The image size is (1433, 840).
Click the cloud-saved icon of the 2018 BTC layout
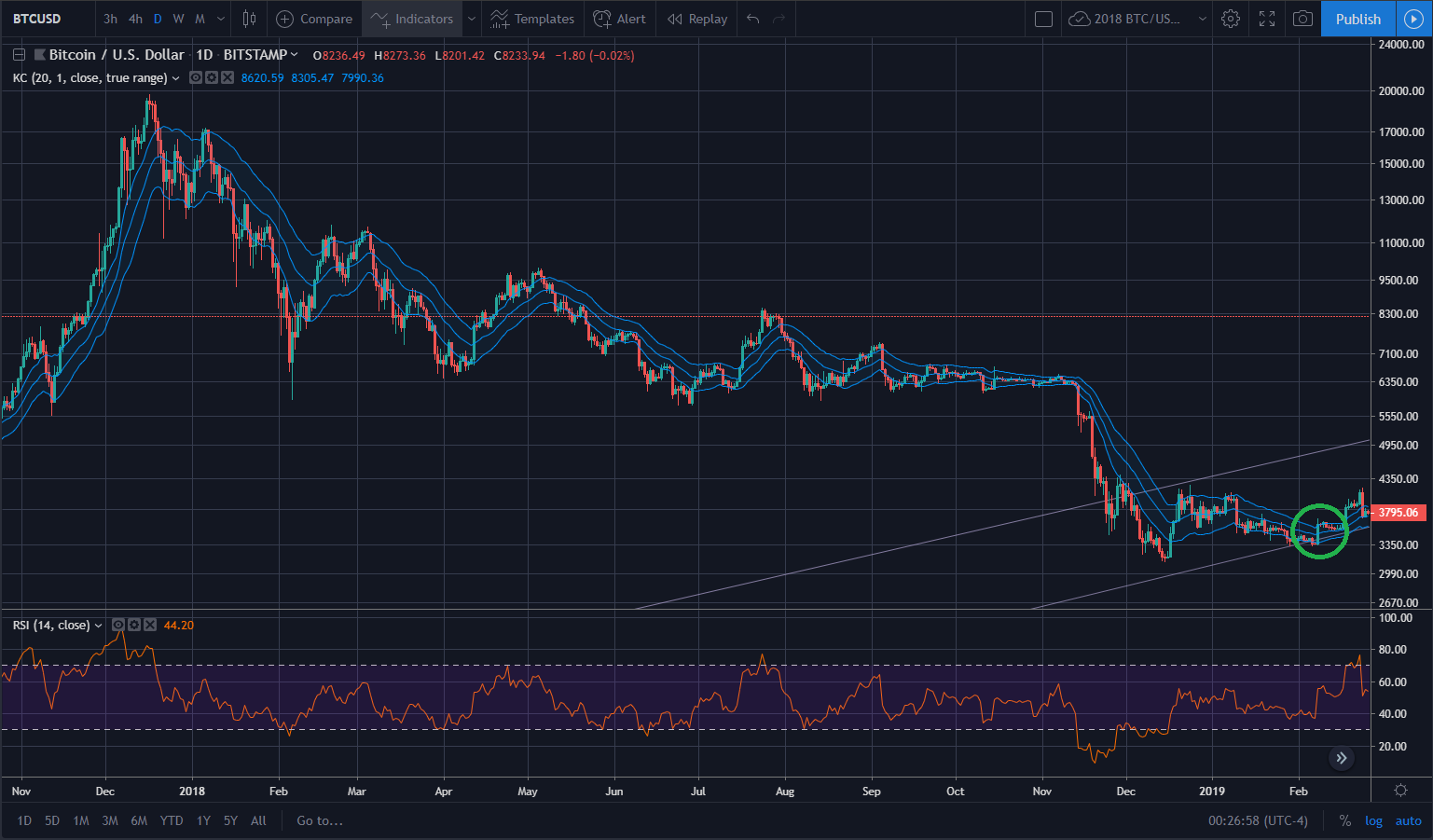pos(1079,19)
